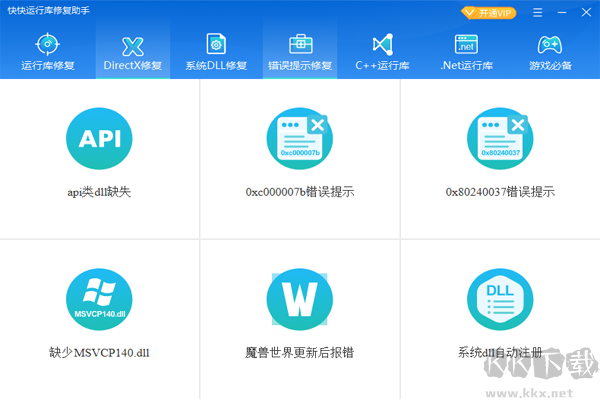Close the 快快运行库修复助手 window
Screen dimensions: 600x400
586,13
